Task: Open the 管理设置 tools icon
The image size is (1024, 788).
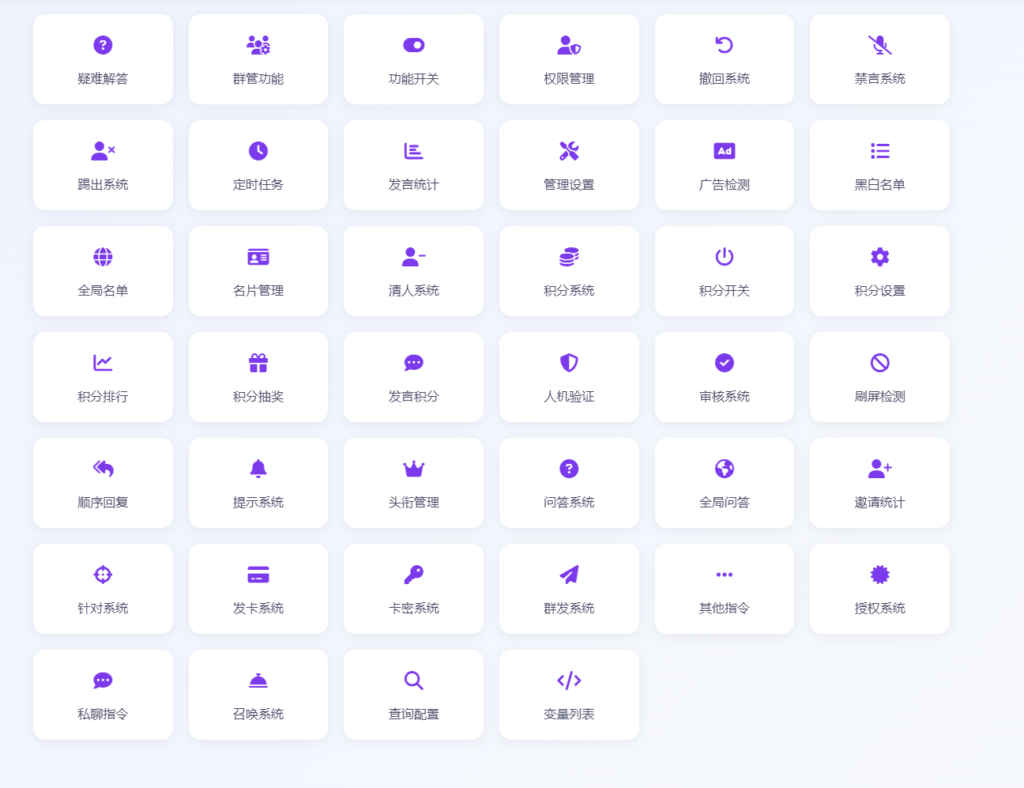Action: pos(569,151)
